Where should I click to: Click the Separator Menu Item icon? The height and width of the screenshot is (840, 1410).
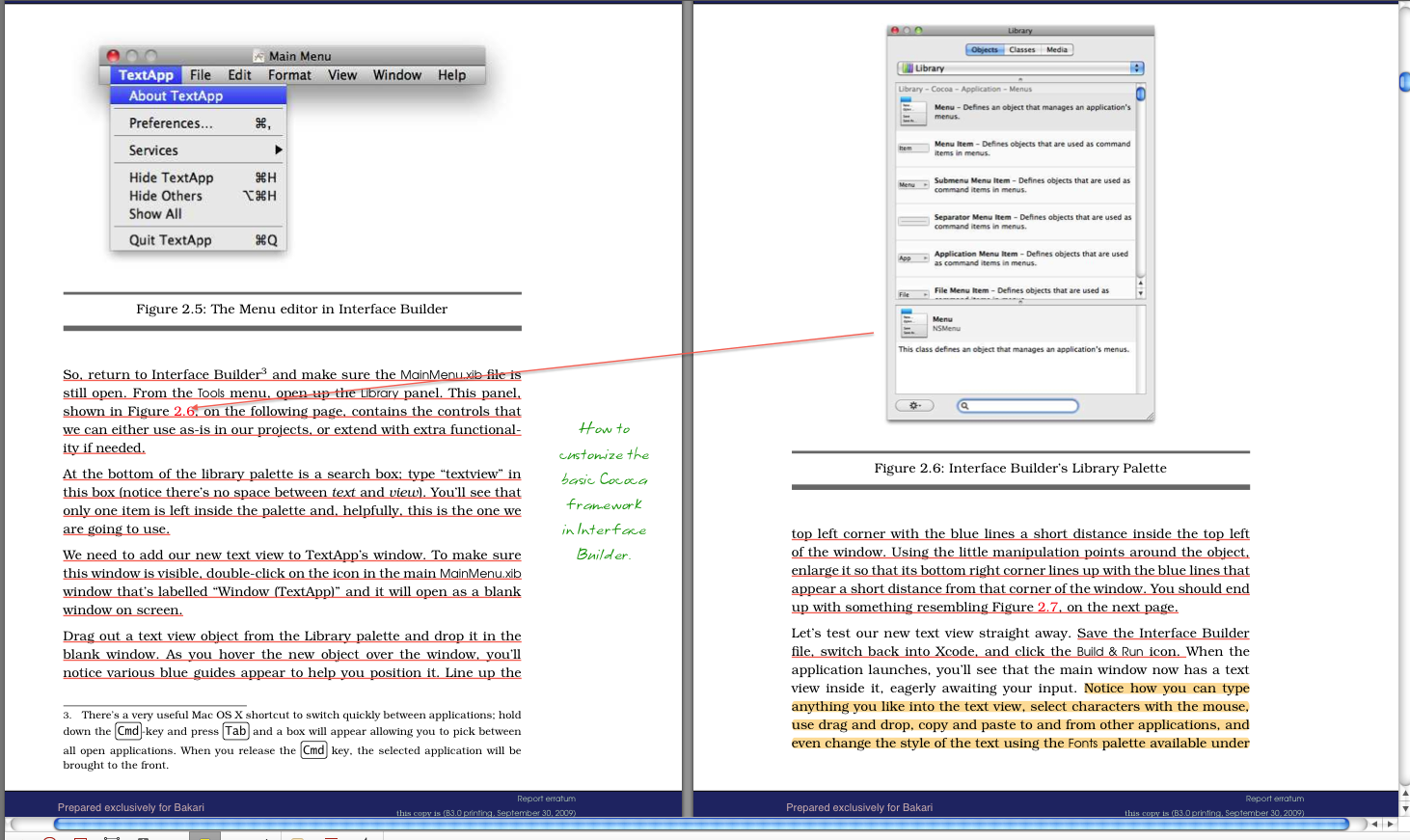[x=912, y=222]
